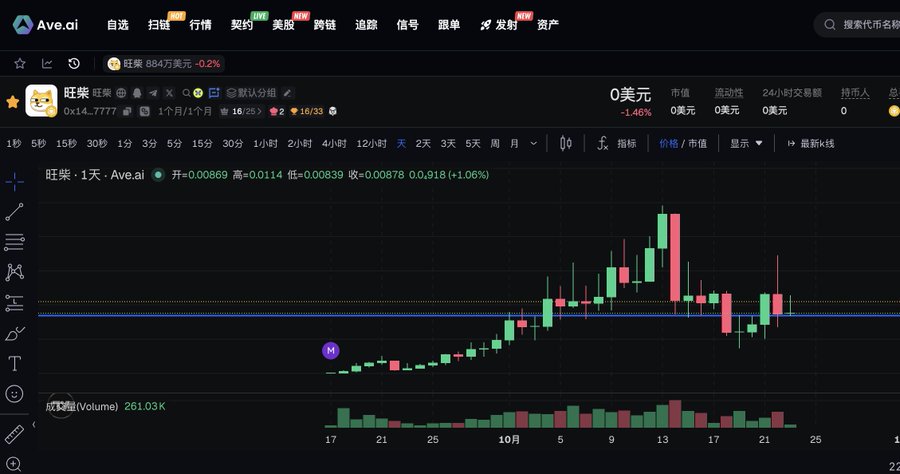Screen dimensions: 900x474
Task: Select the horizontal lines Fibonacci tool
Action: (14, 242)
